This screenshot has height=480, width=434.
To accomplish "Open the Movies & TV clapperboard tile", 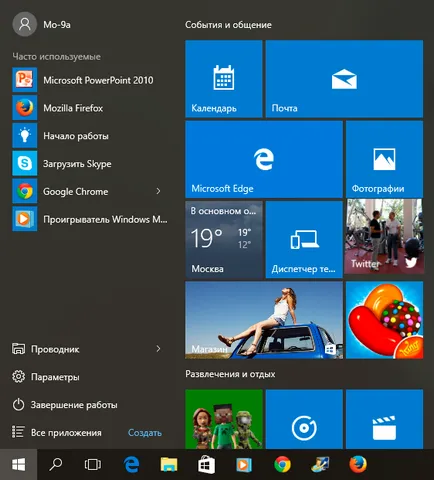I will click(384, 419).
